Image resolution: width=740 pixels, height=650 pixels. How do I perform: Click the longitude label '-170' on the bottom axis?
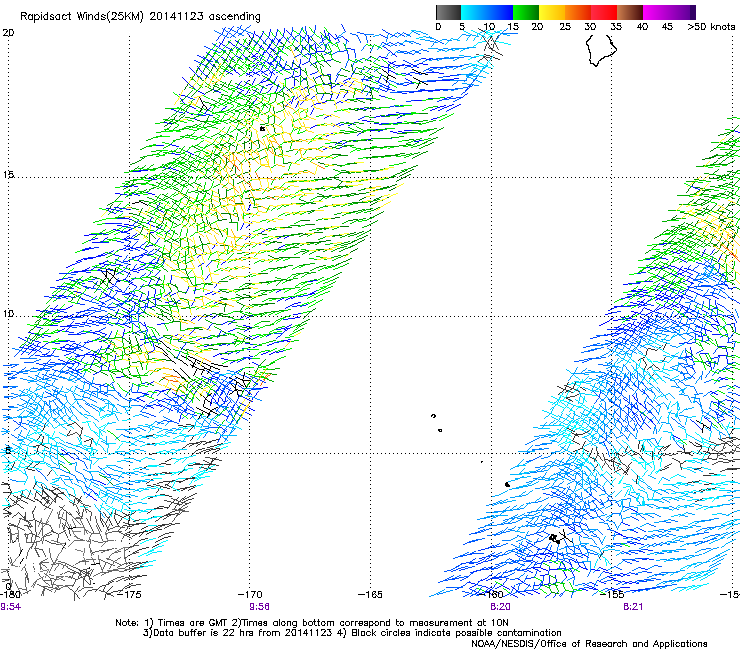coord(250,594)
